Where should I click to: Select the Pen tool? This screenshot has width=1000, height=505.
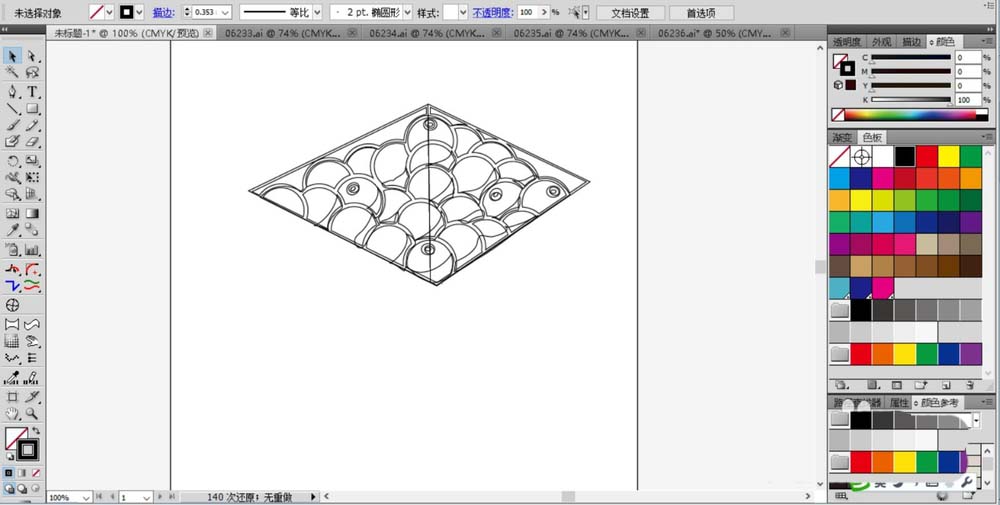(x=13, y=91)
